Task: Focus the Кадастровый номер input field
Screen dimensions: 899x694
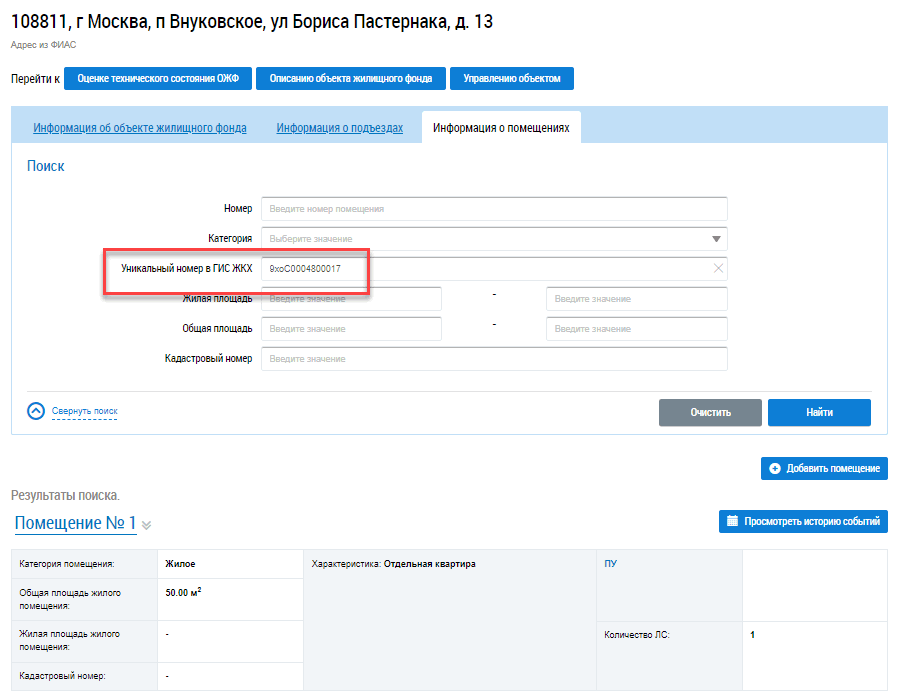Action: pyautogui.click(x=494, y=358)
